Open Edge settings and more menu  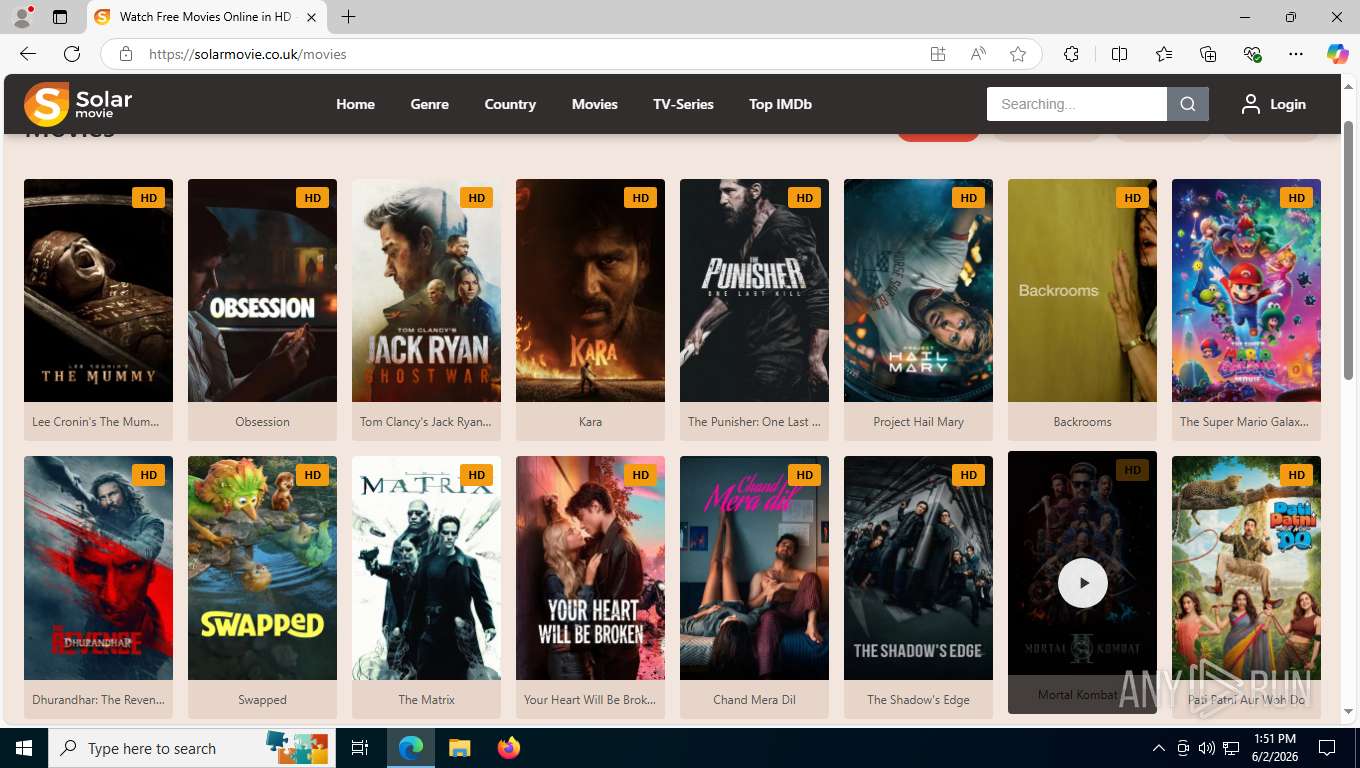[1296, 54]
